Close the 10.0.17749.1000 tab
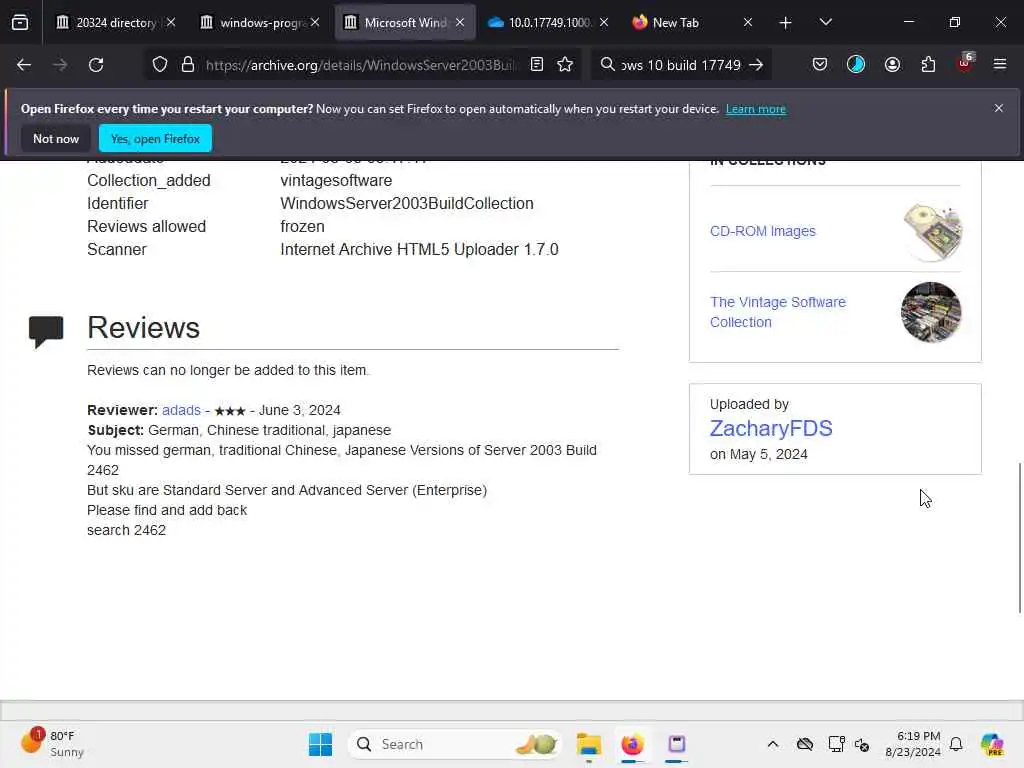The height and width of the screenshot is (768, 1024). coord(604,23)
